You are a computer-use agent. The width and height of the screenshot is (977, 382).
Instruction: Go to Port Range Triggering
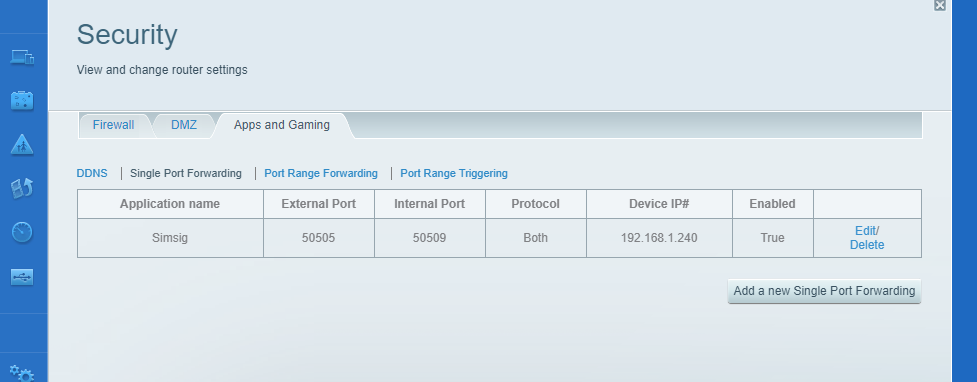coord(454,173)
